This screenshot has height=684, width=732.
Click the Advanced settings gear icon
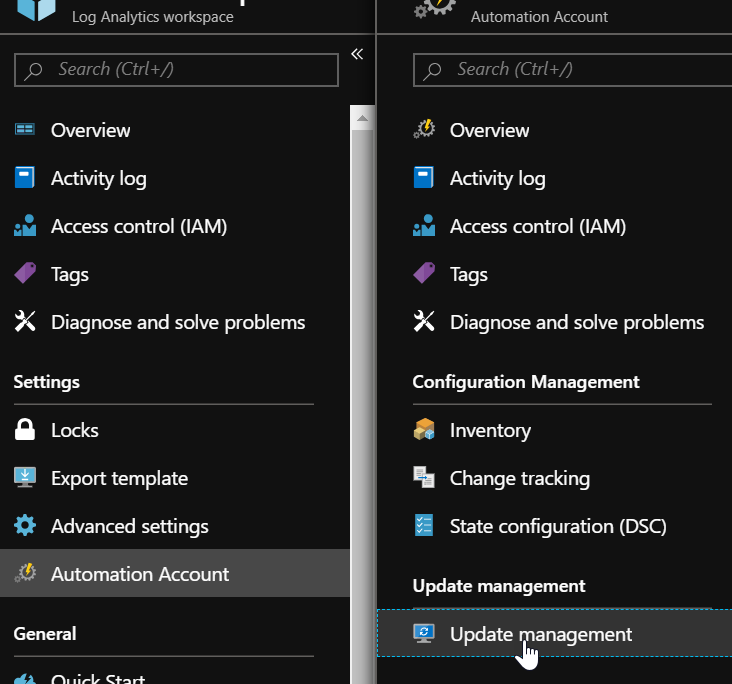click(x=25, y=525)
